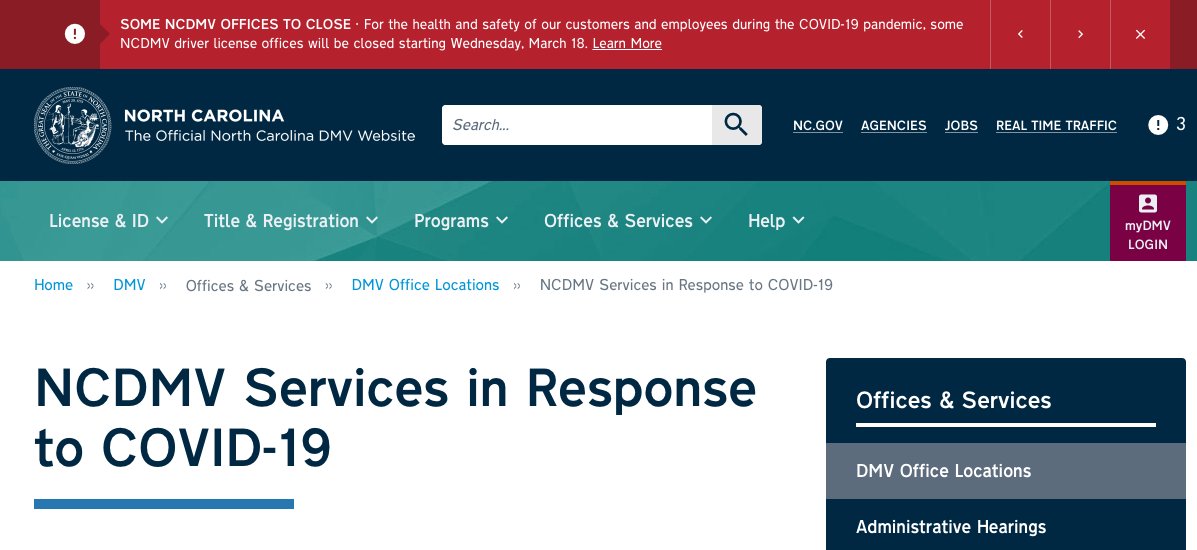1197x550 pixels.
Task: Select DMV Office Locations in sidebar
Action: [1005, 471]
